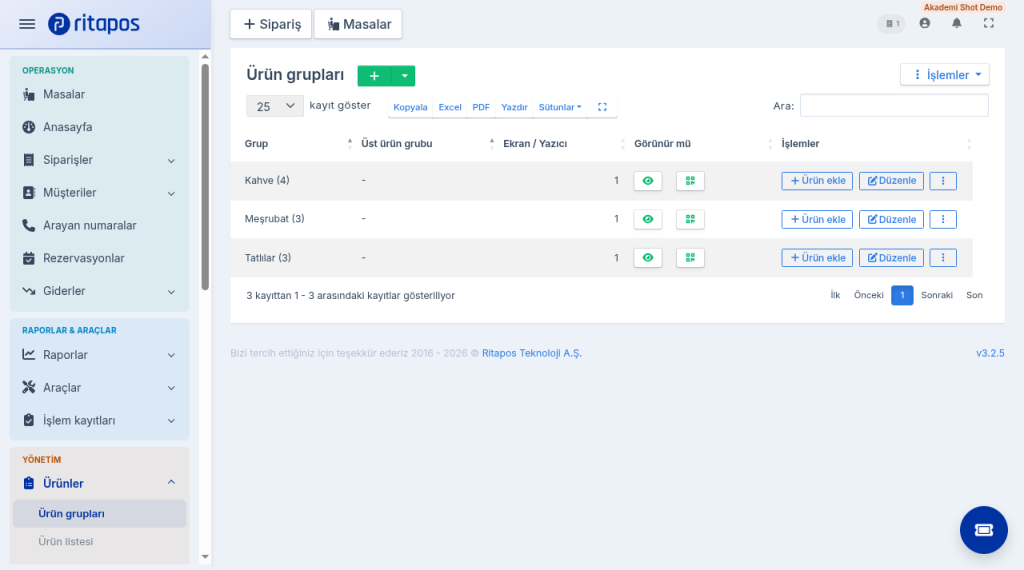Expand Raporlar sidebar menu

99,355
